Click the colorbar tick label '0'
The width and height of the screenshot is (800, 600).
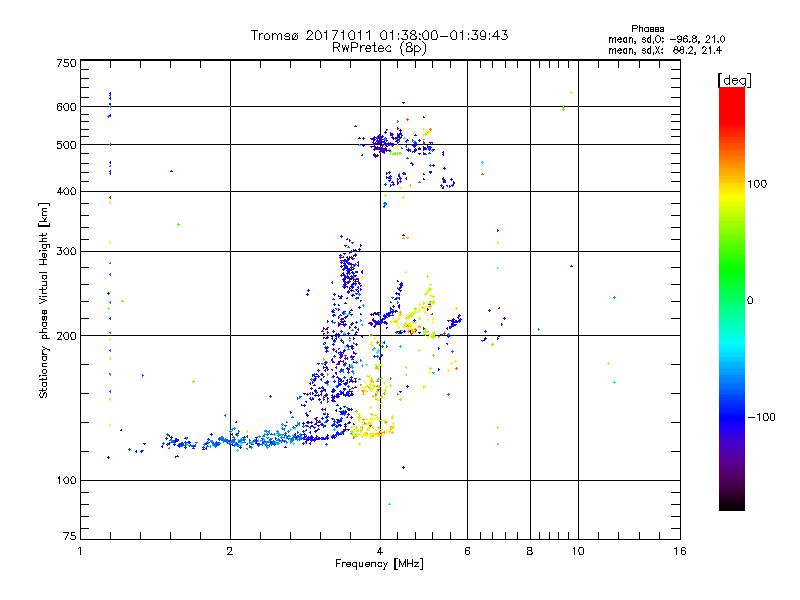[750, 301]
